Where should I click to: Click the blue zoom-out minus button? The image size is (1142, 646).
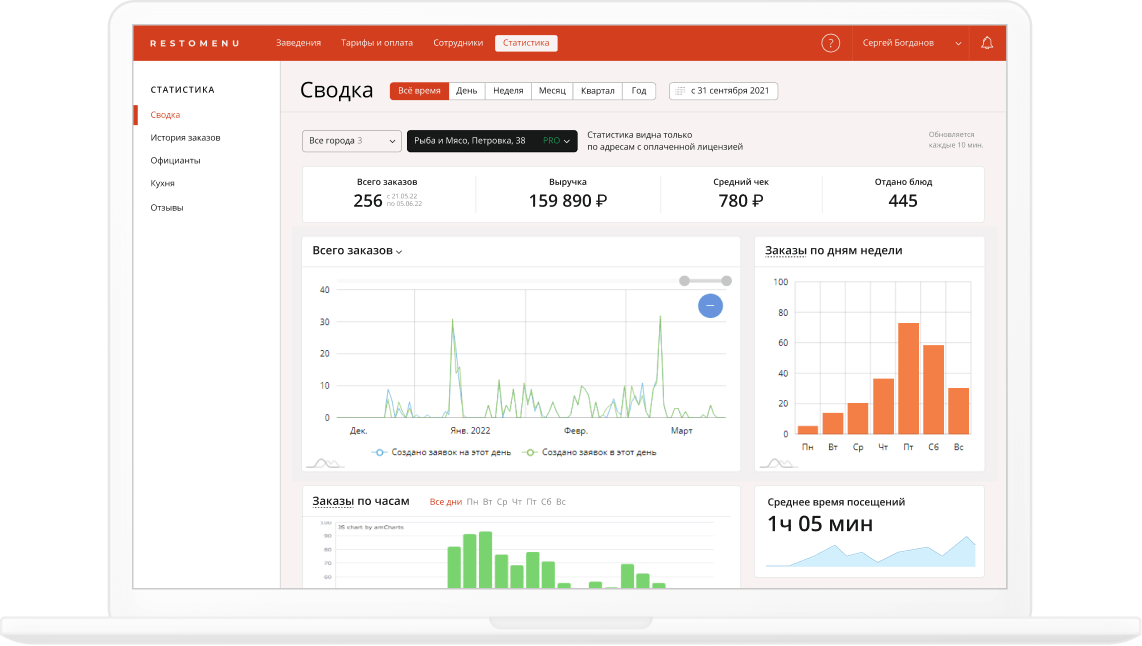(710, 306)
